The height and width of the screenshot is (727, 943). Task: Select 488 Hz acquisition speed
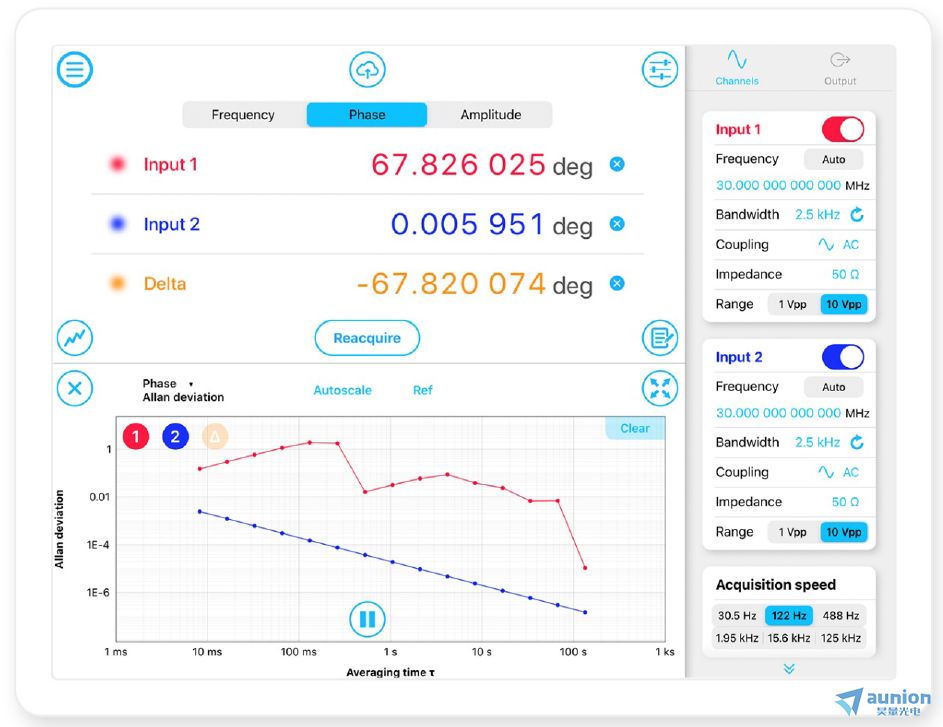tap(841, 616)
